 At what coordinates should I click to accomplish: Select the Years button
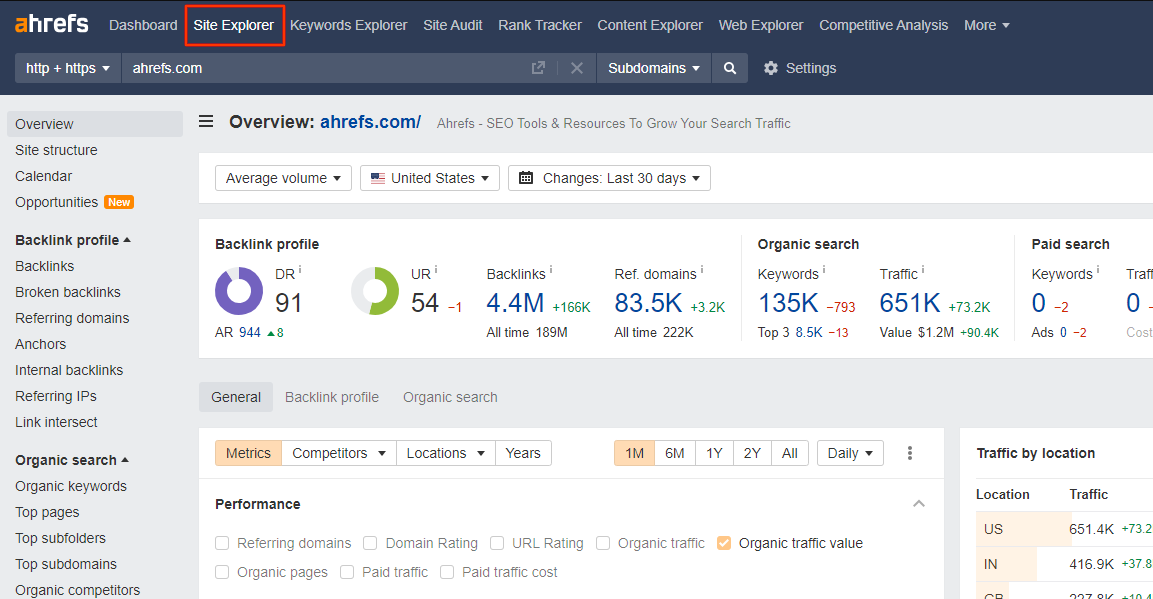523,453
